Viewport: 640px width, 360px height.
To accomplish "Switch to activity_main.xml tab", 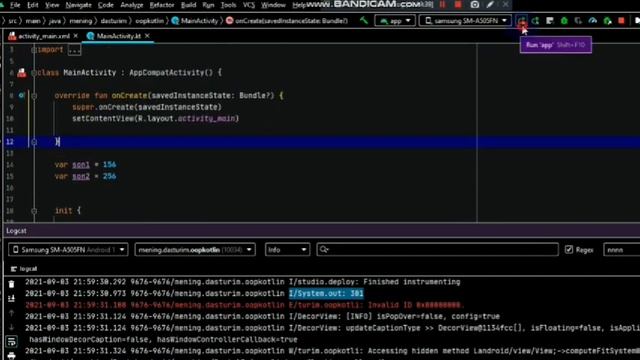I will pyautogui.click(x=44, y=36).
